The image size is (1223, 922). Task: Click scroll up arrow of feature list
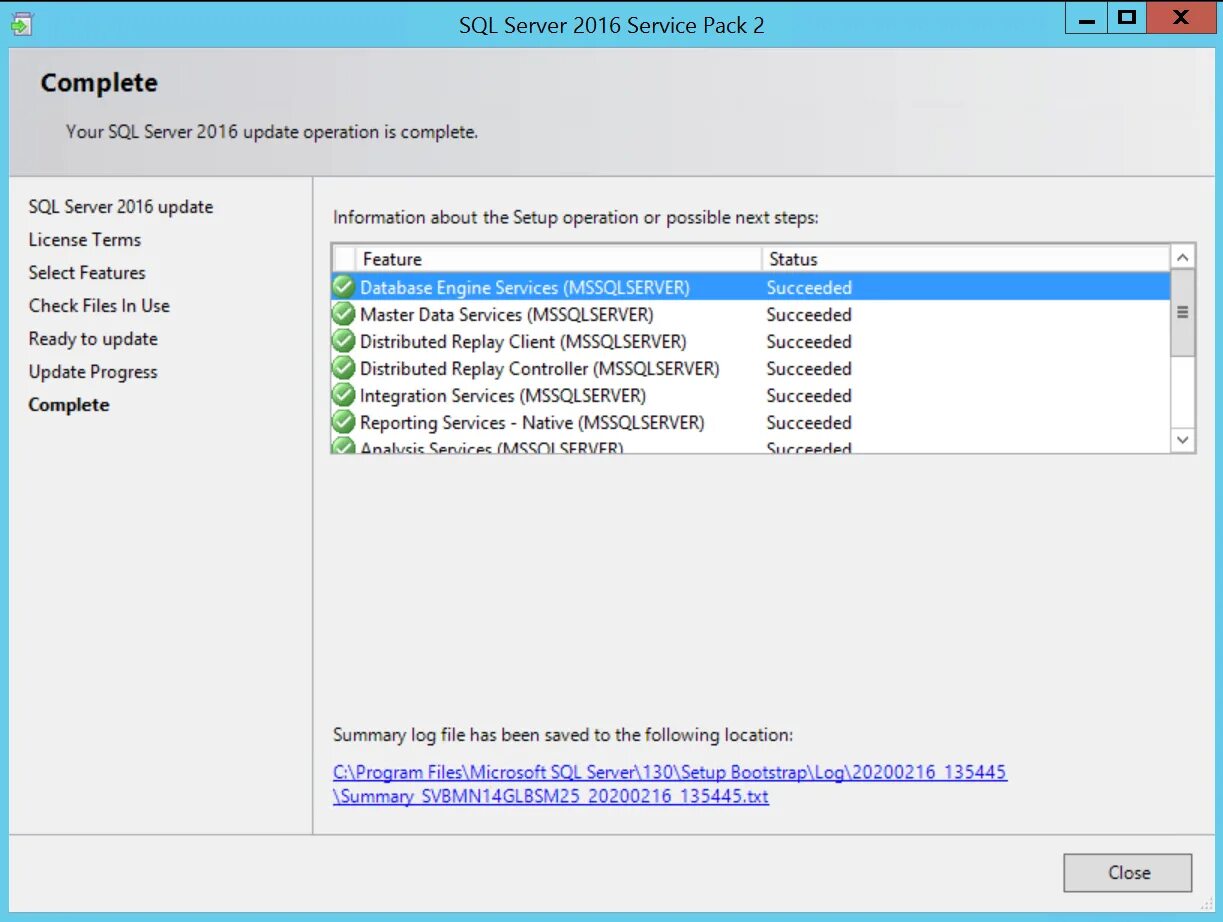(x=1182, y=257)
